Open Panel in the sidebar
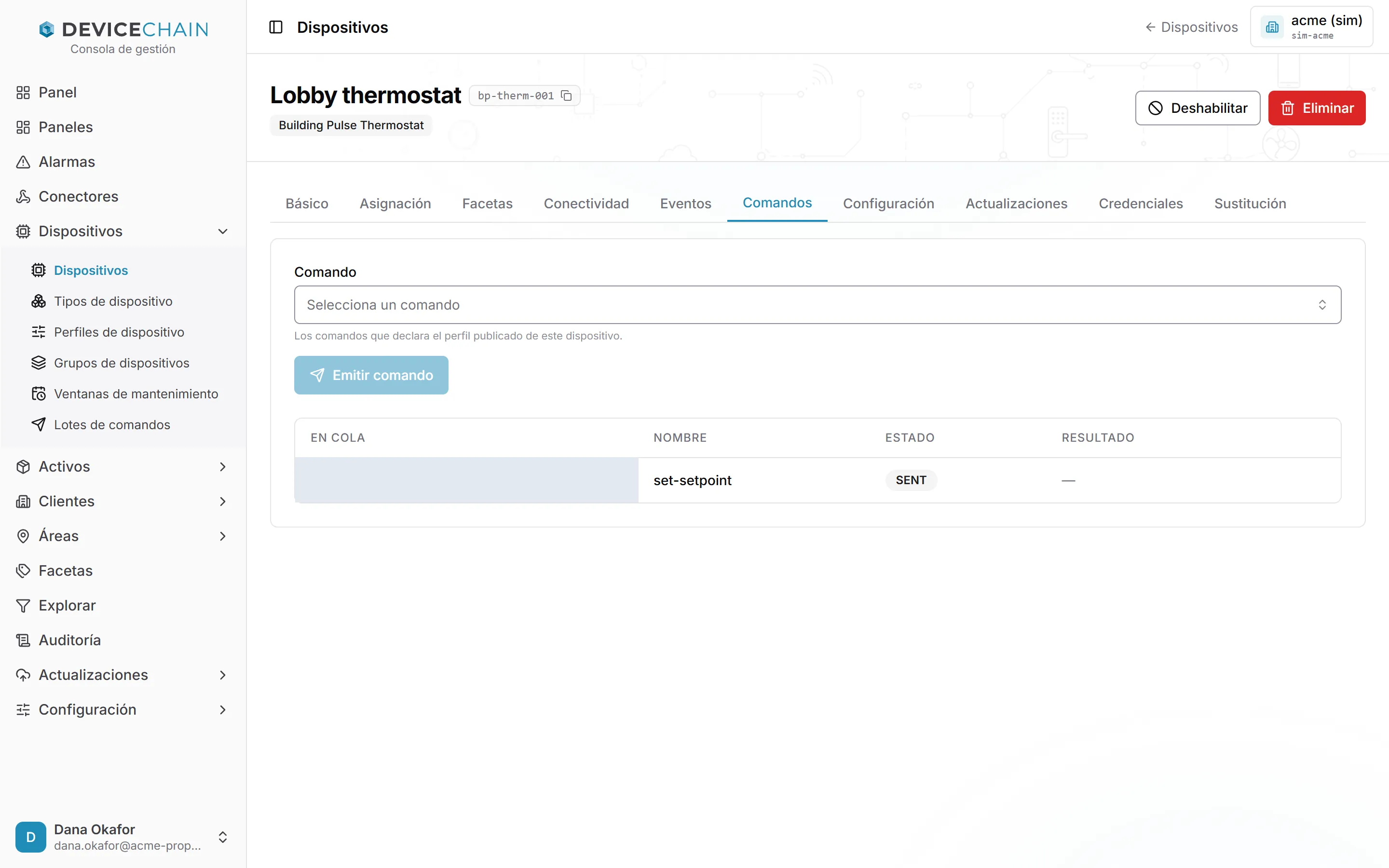 [123, 93]
